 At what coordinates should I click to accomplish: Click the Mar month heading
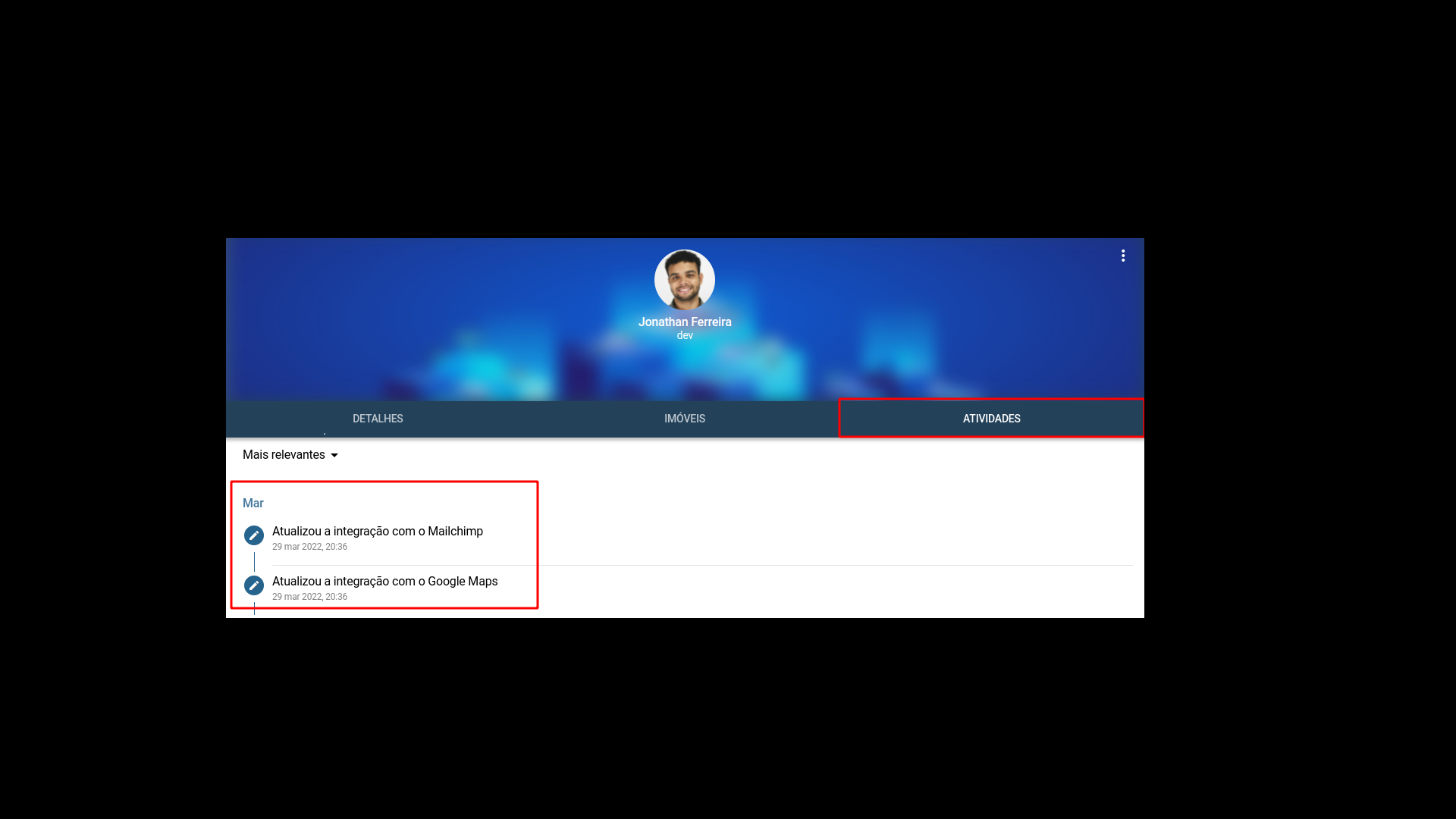(x=253, y=504)
